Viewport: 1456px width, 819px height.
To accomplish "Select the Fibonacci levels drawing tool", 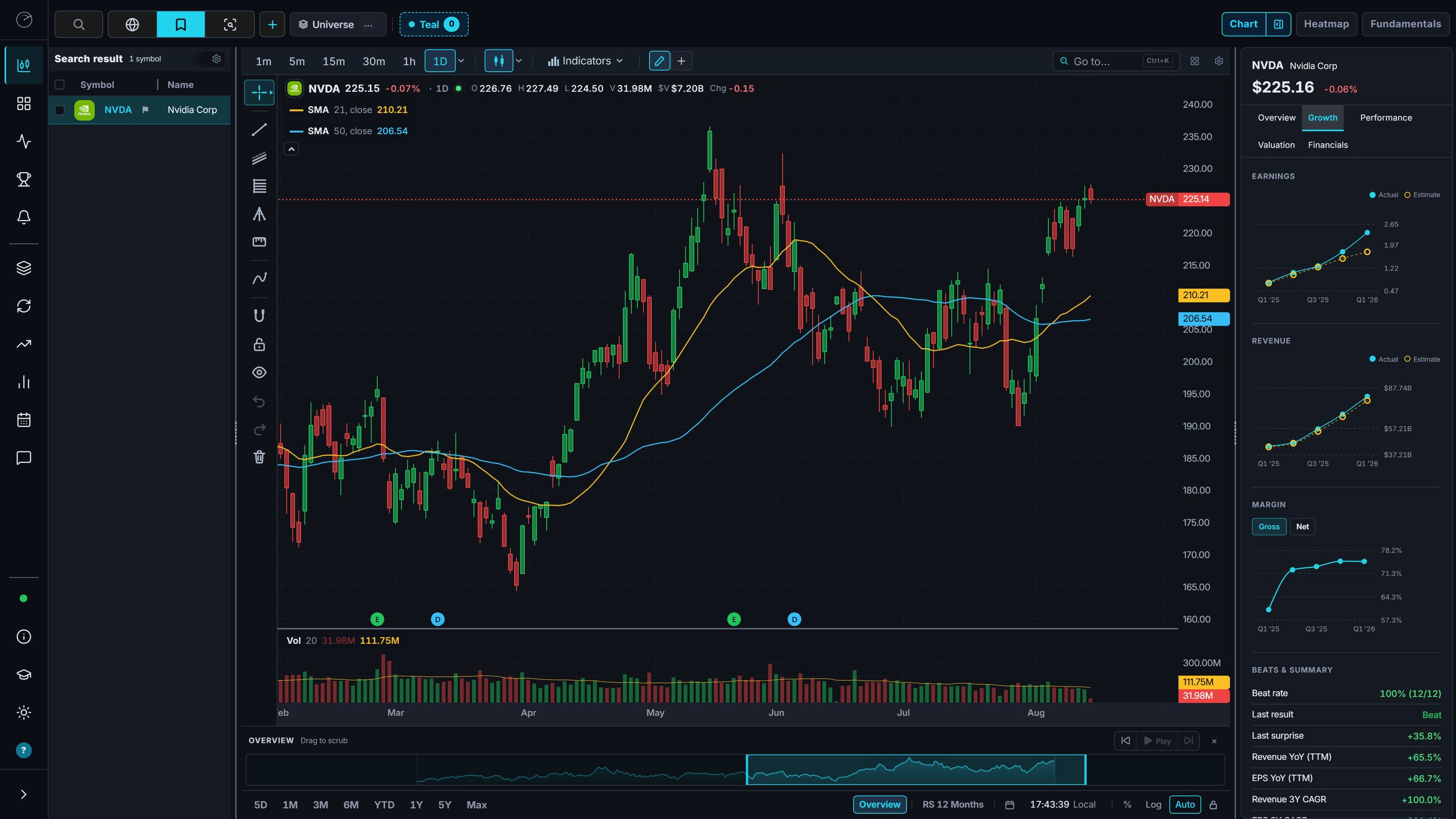I will 259,186.
